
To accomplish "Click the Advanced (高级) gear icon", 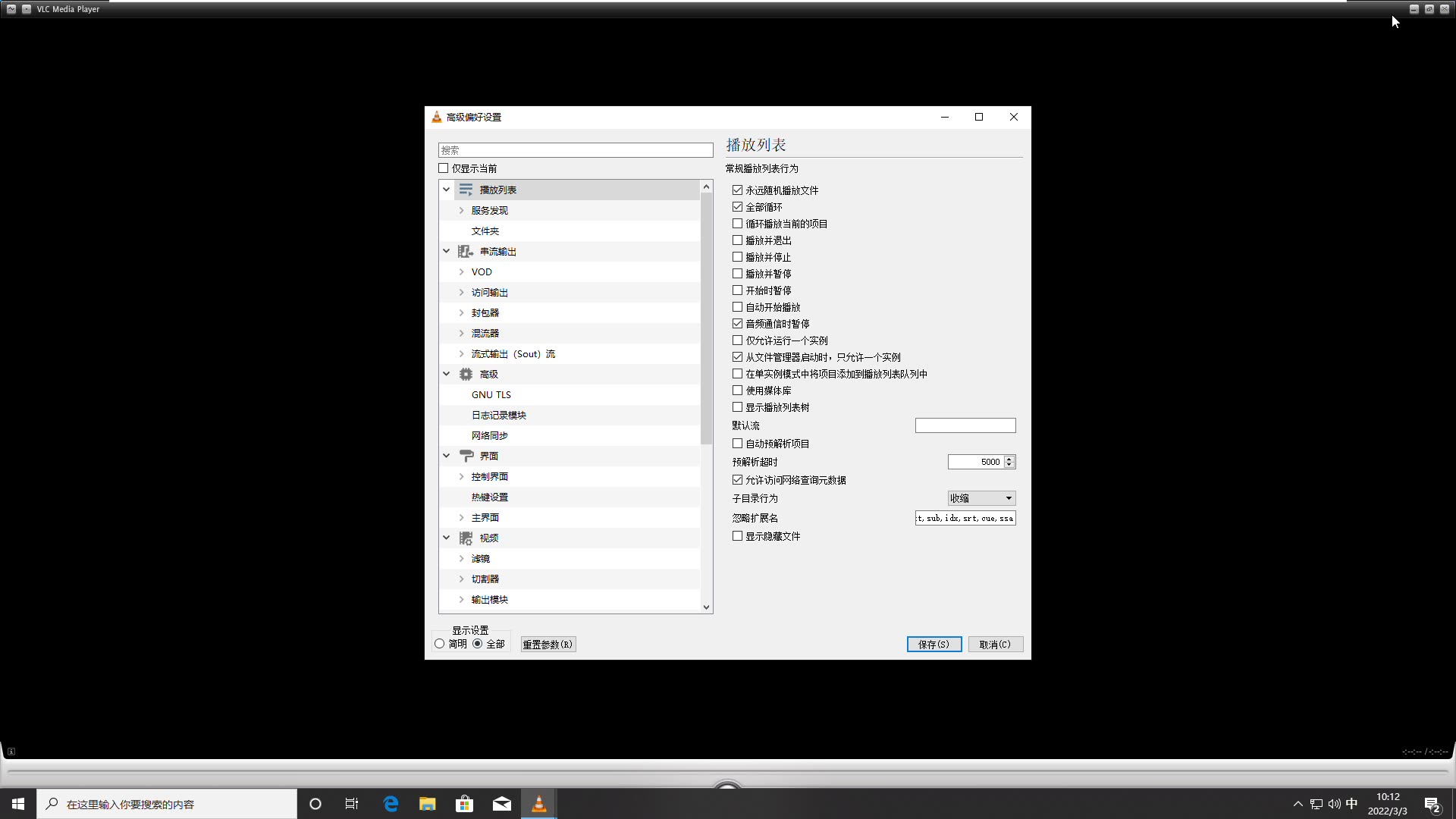I will 466,374.
